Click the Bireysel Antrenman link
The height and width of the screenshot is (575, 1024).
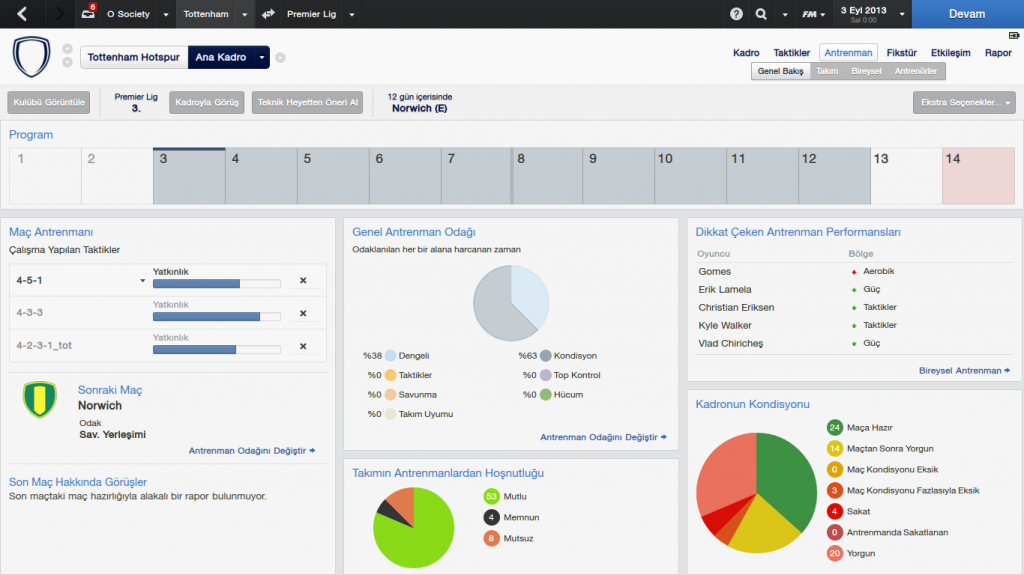point(964,370)
